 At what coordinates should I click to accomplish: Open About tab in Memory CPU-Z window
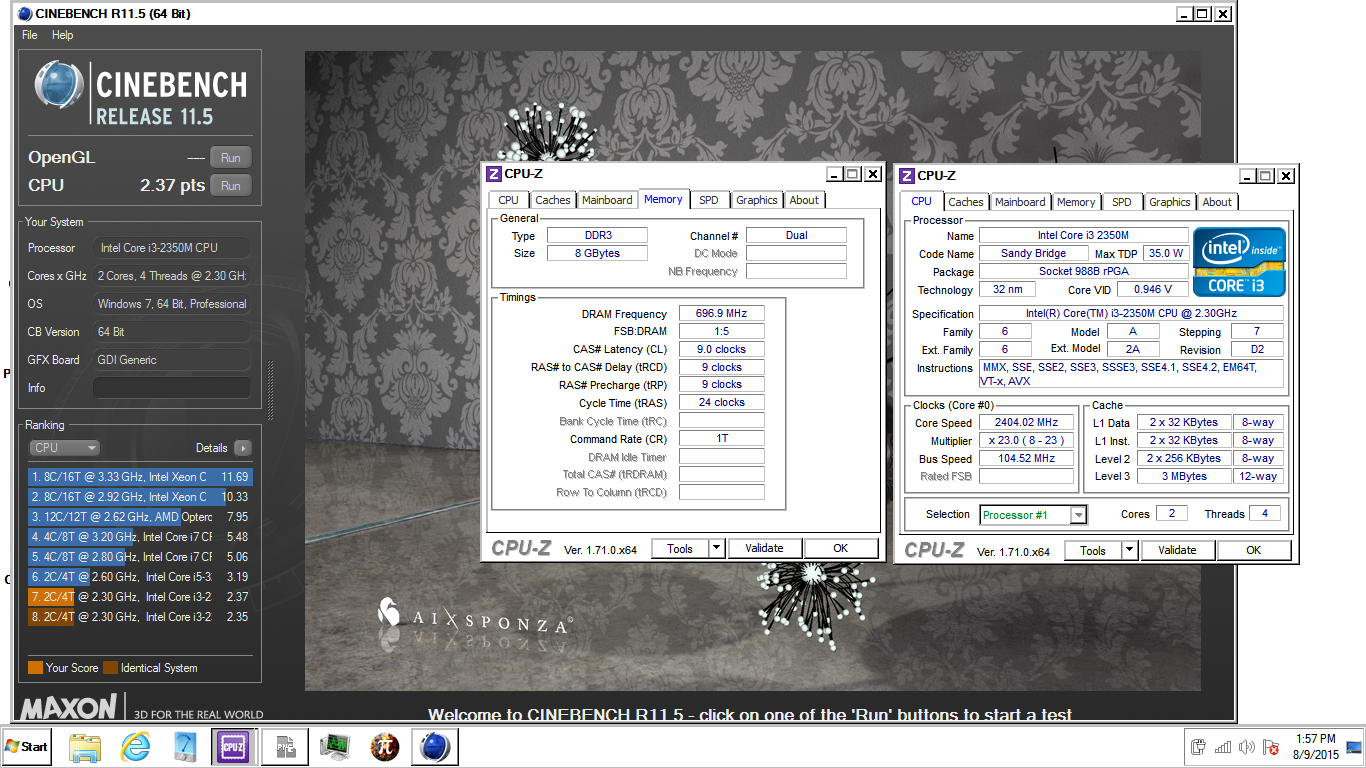click(x=804, y=200)
